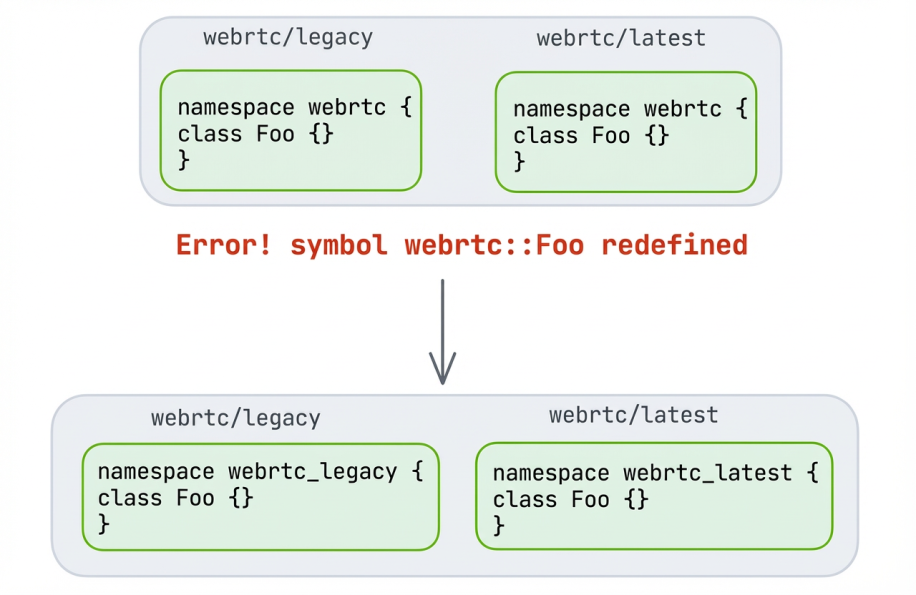Select 'namespace webrtc {' line under upper webrtc/legacy
The height and width of the screenshot is (595, 916).
(294, 108)
